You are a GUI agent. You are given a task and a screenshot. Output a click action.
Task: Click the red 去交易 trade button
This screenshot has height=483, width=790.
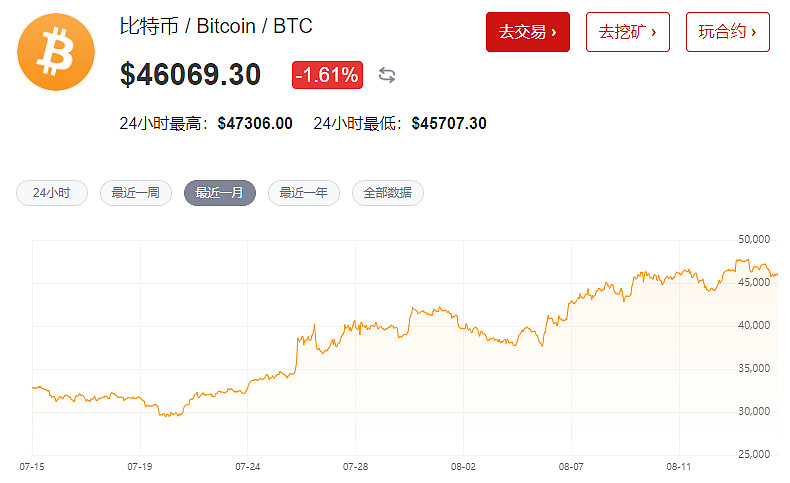pos(527,32)
